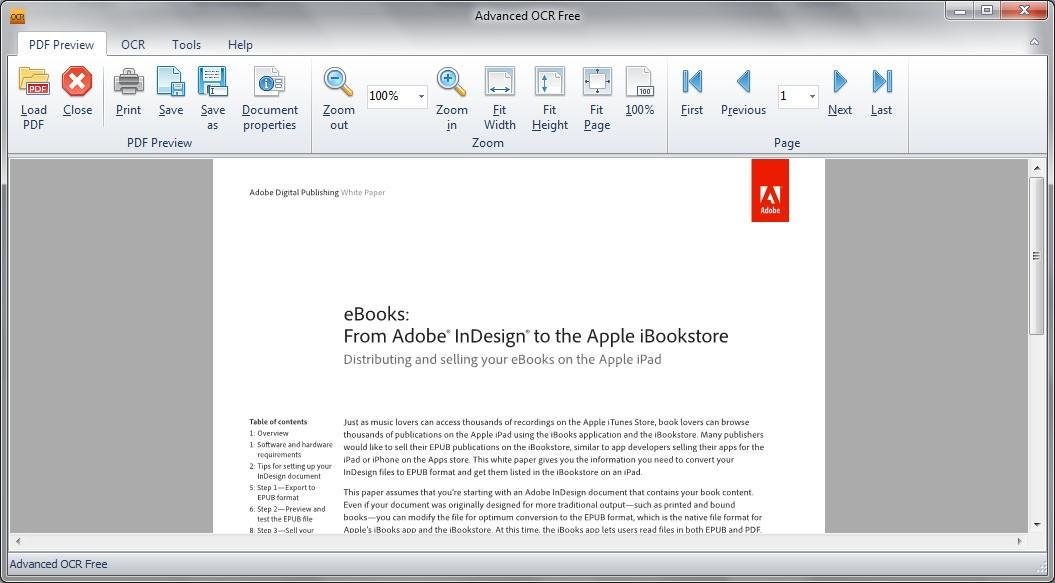Jump to the First page

pyautogui.click(x=691, y=96)
